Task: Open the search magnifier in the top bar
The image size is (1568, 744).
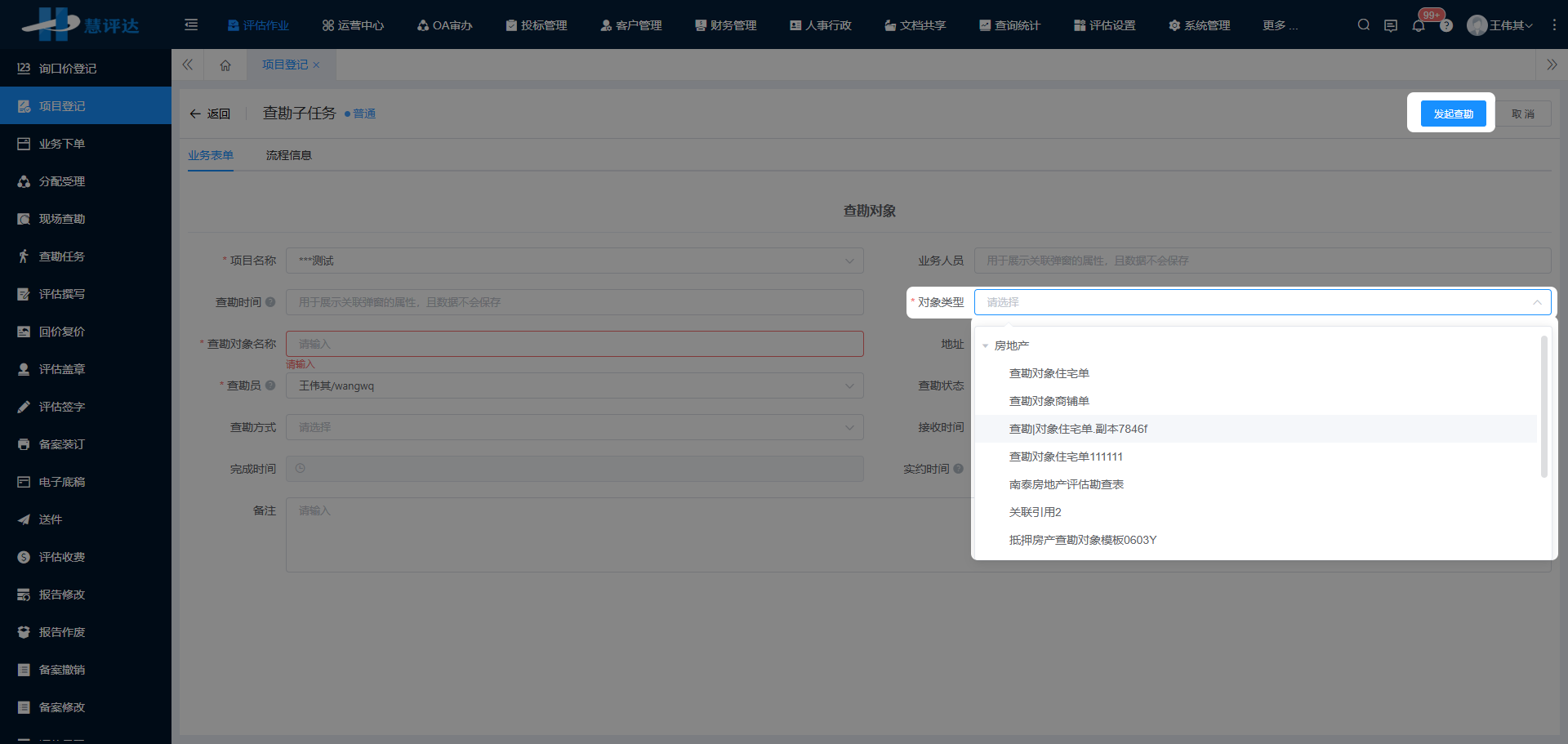Action: pyautogui.click(x=1363, y=25)
